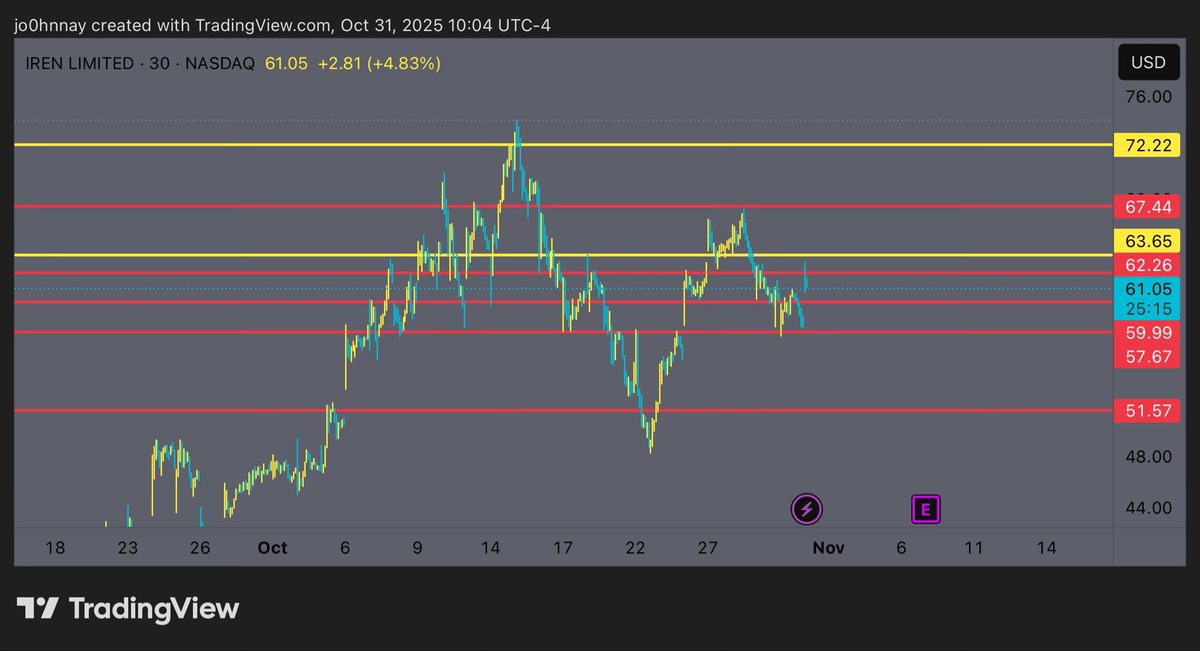Click the TradingView logo
This screenshot has width=1200, height=651.
tap(128, 608)
